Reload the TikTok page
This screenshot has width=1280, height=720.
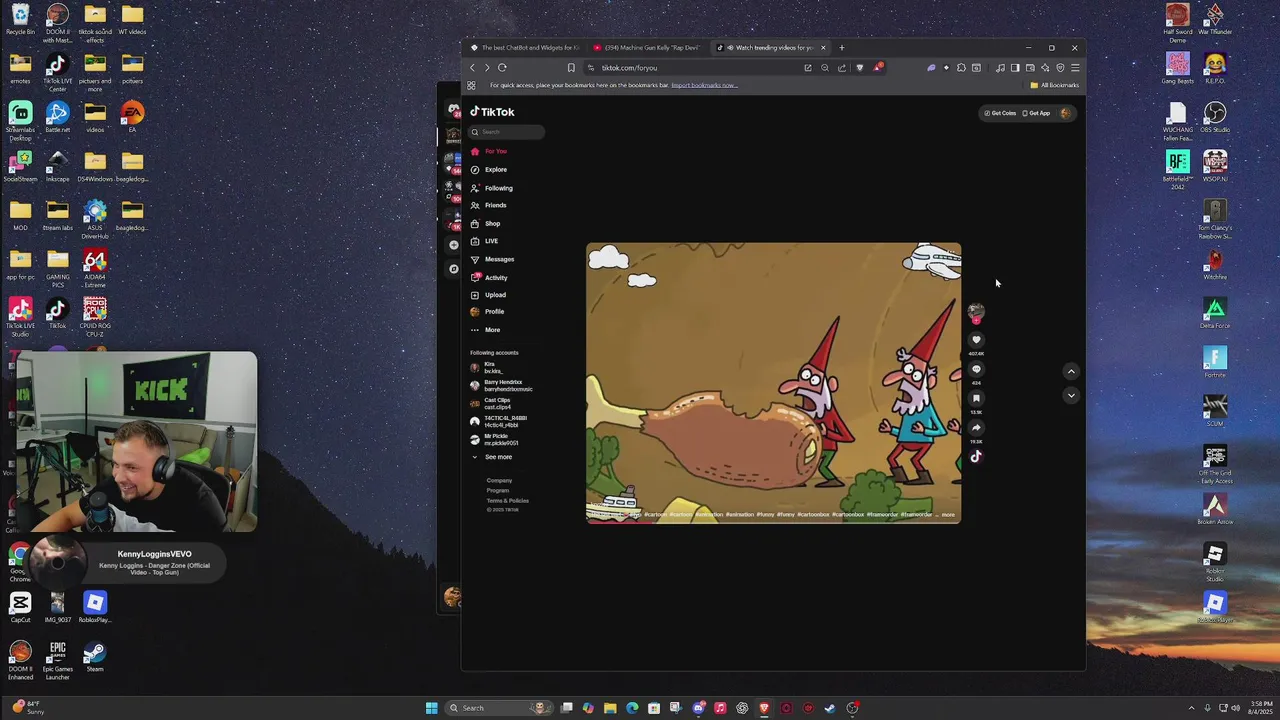(x=502, y=68)
